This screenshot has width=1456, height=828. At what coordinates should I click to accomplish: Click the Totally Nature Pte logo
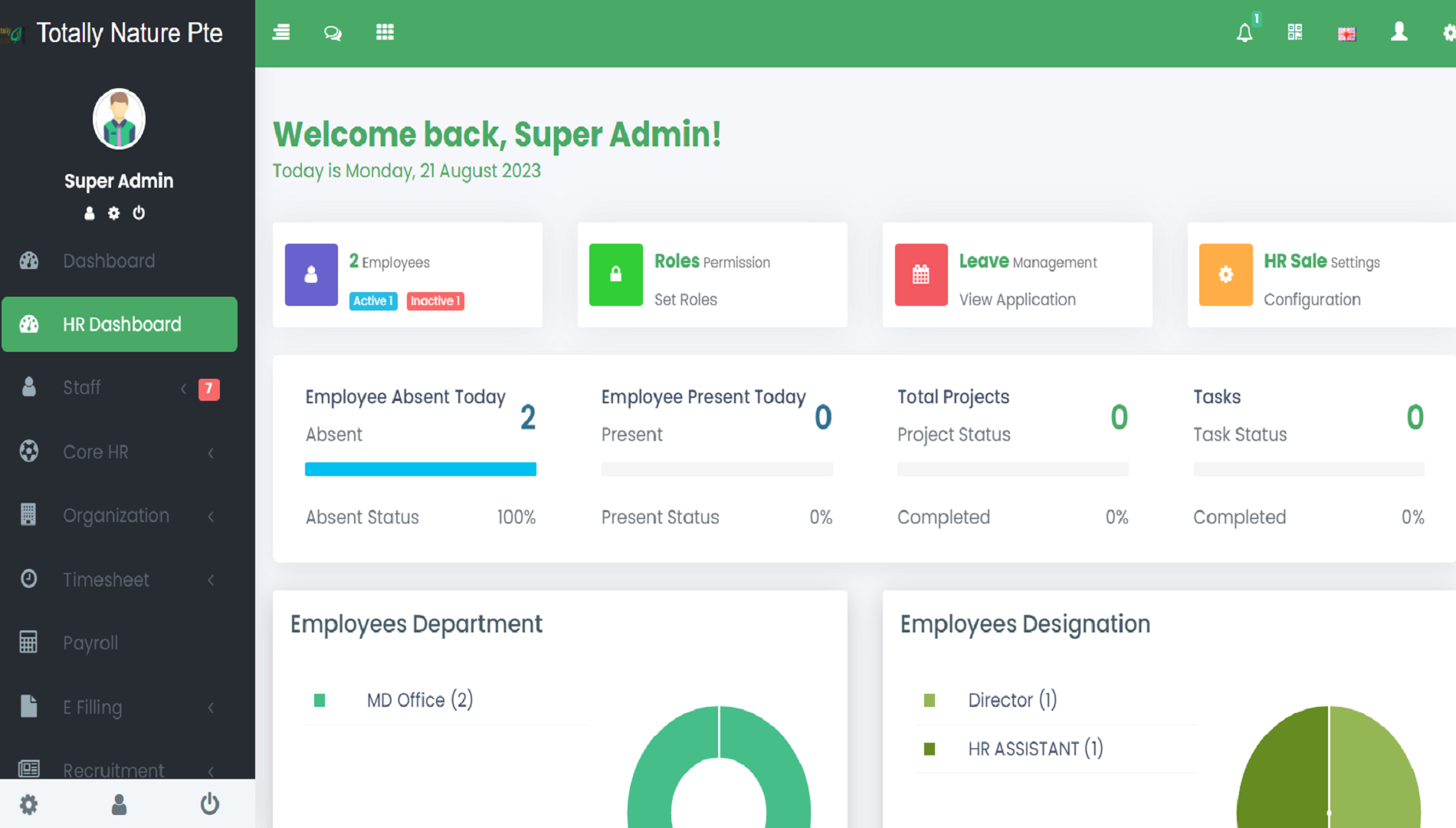[x=14, y=34]
